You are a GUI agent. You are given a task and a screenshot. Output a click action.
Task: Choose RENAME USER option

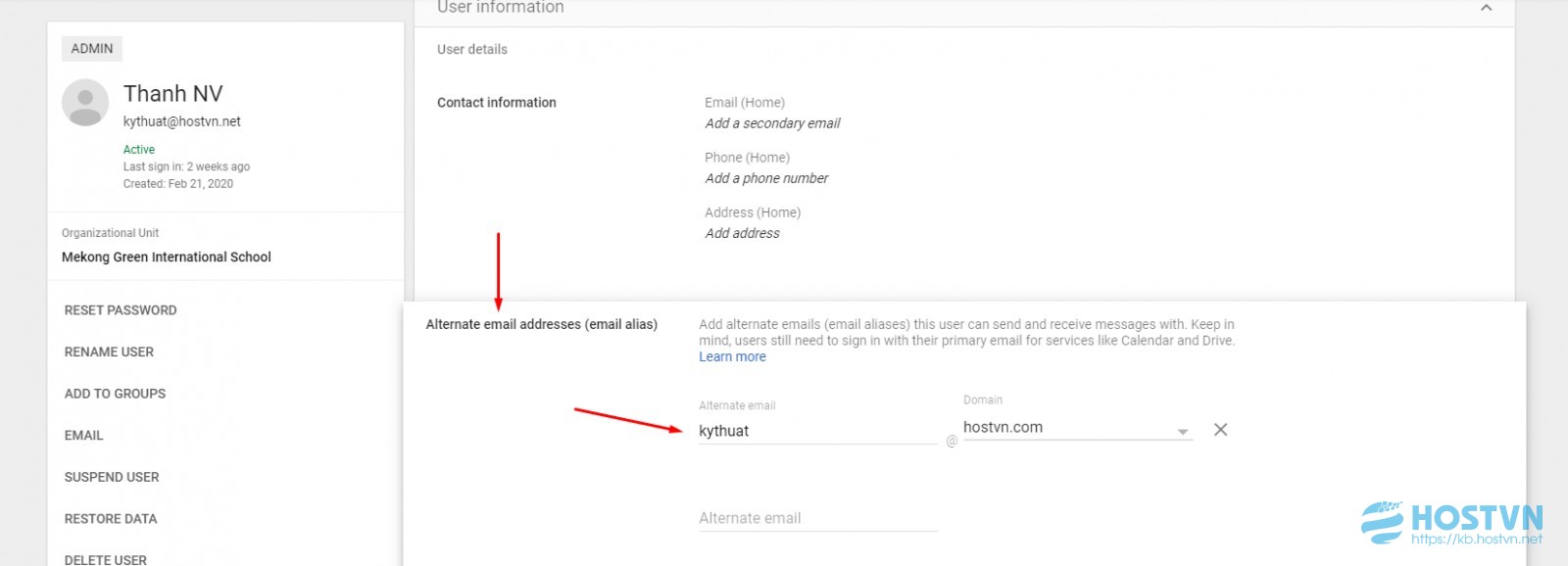(x=109, y=353)
